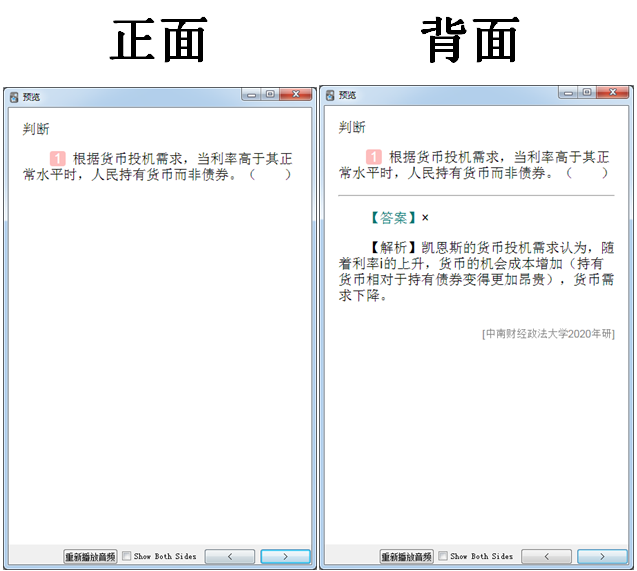
Task: Click the pink number 1 badge in left window
Action: pyautogui.click(x=58, y=158)
